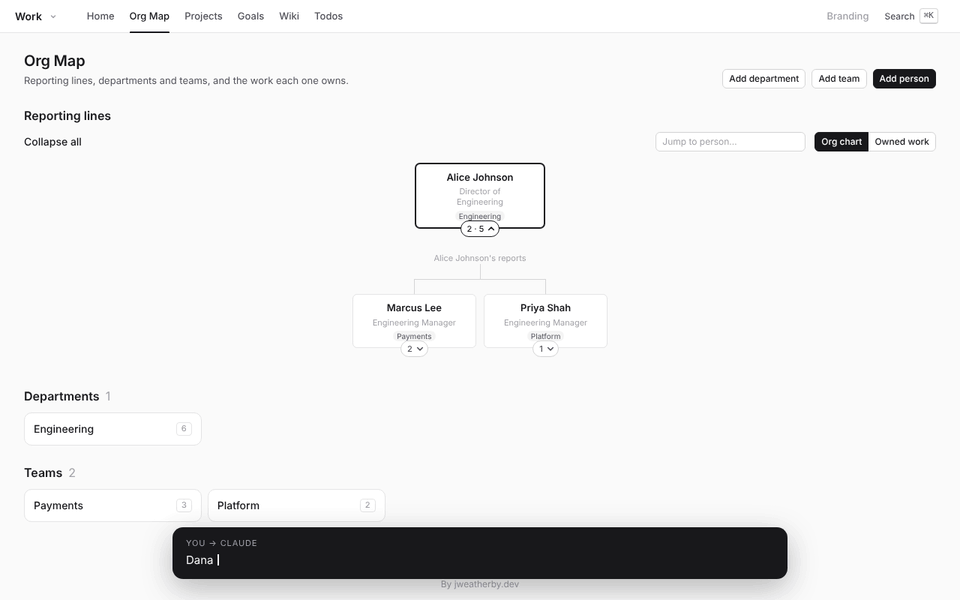Click Add department button
Image resolution: width=960 pixels, height=600 pixels.
pyautogui.click(x=763, y=78)
